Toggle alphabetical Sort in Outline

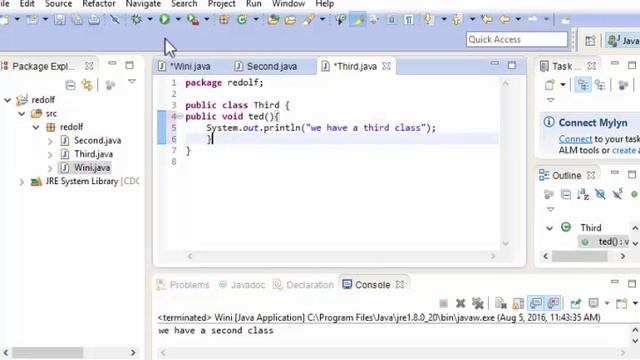pyautogui.click(x=583, y=194)
